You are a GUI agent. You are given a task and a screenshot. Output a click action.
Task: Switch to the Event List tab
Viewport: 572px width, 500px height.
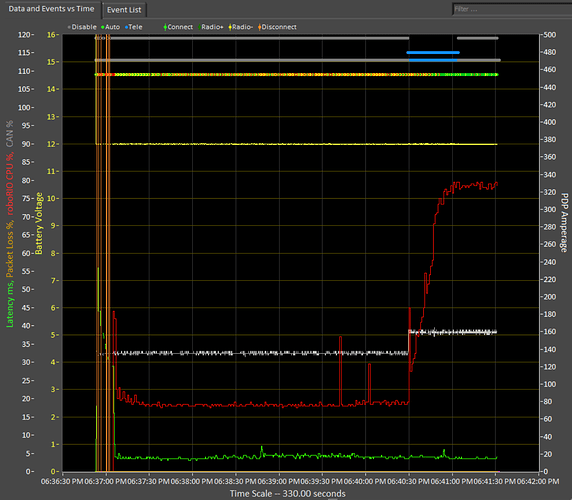point(124,10)
